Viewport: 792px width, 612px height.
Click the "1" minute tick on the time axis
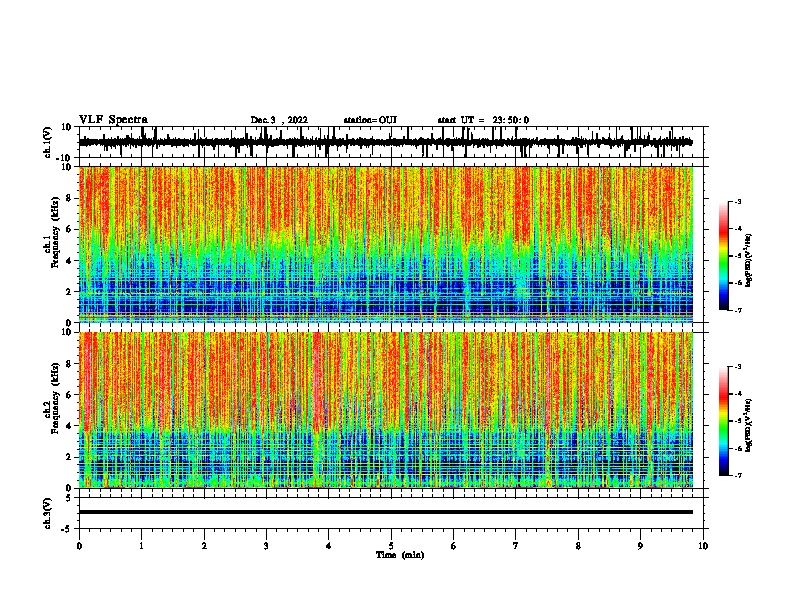[141, 546]
